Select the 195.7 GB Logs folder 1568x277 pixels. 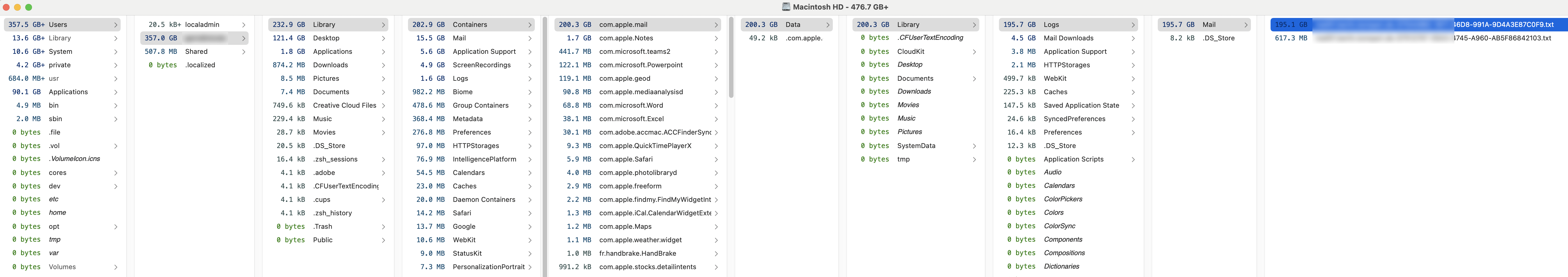coord(1068,25)
